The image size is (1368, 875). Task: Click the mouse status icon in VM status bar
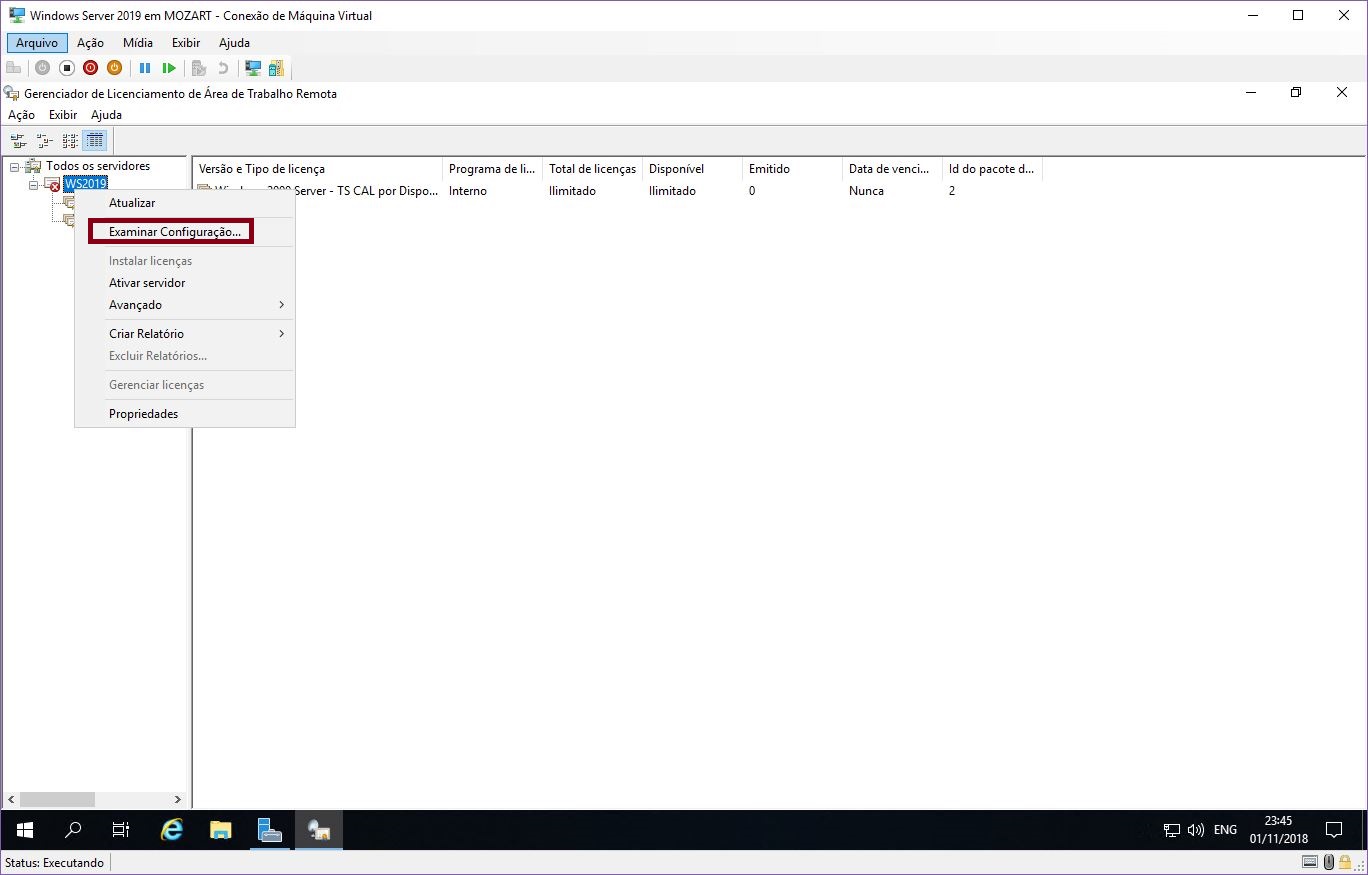pos(1329,863)
